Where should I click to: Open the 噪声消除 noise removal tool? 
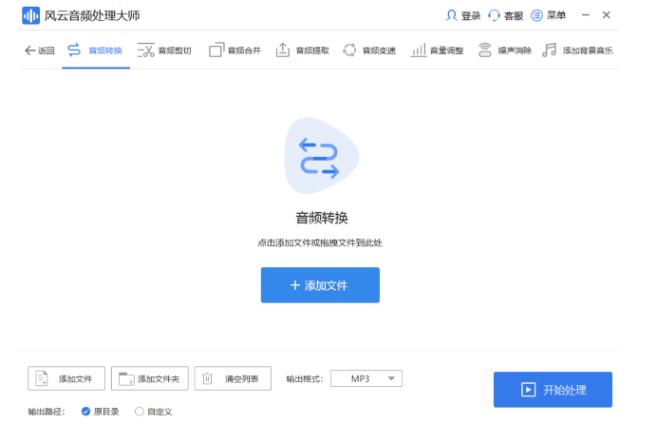click(x=505, y=50)
